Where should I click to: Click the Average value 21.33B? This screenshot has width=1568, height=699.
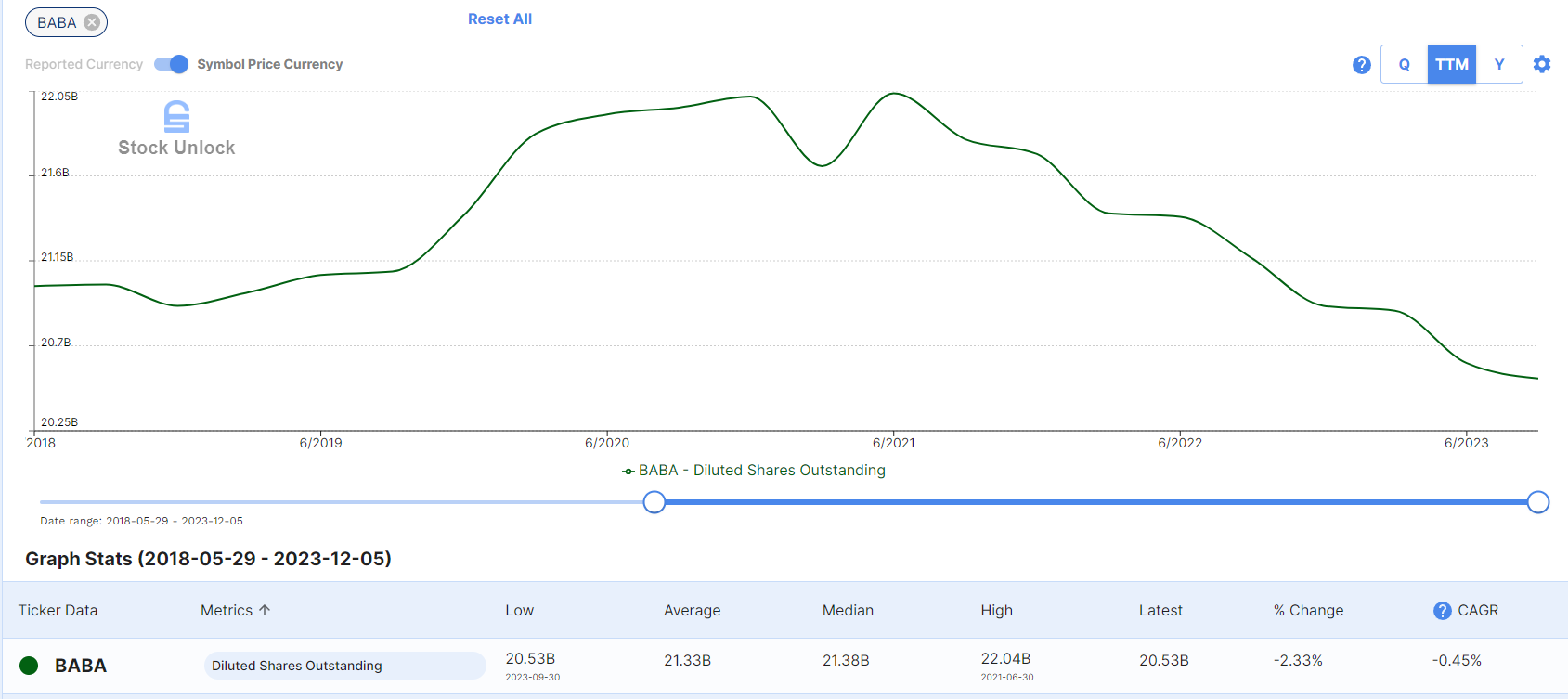(x=687, y=660)
